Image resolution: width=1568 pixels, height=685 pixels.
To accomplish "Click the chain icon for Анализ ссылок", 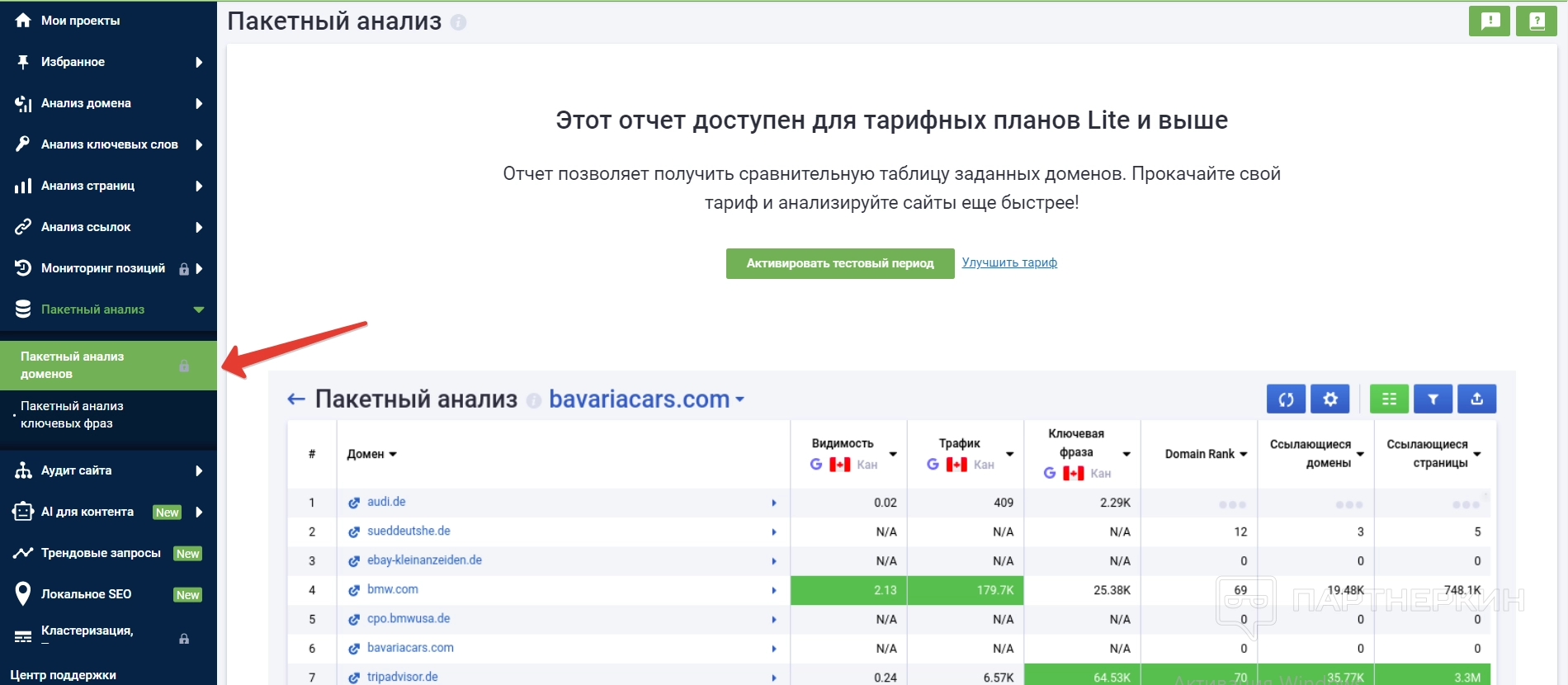I will 23,227.
